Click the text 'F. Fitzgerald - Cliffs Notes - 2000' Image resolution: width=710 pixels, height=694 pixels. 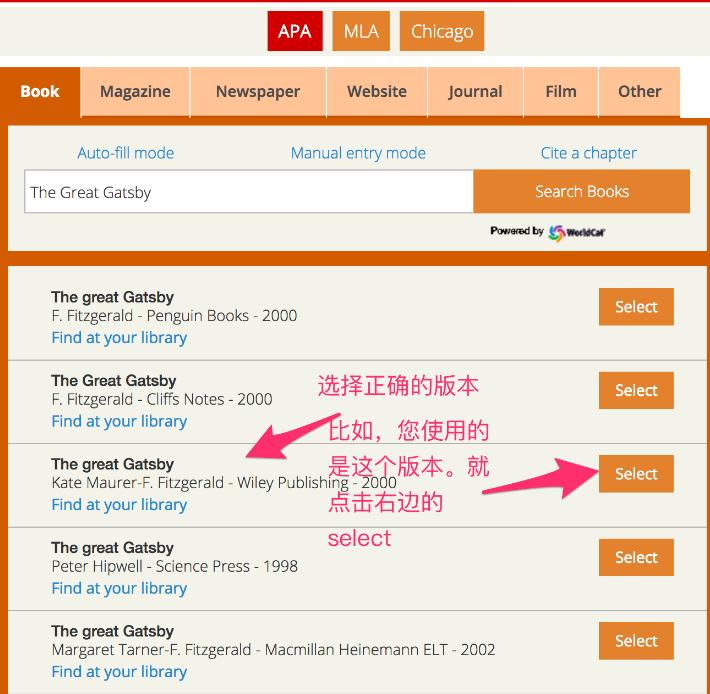(x=162, y=399)
